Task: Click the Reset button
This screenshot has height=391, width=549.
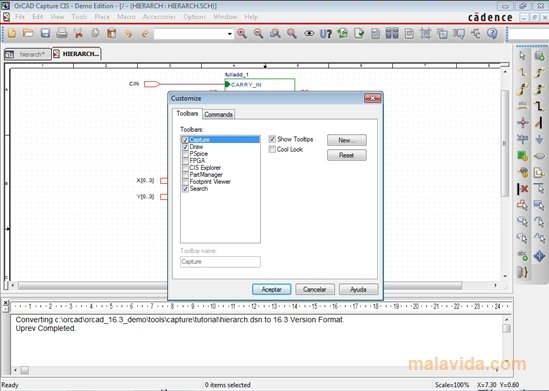Action: 347,155
